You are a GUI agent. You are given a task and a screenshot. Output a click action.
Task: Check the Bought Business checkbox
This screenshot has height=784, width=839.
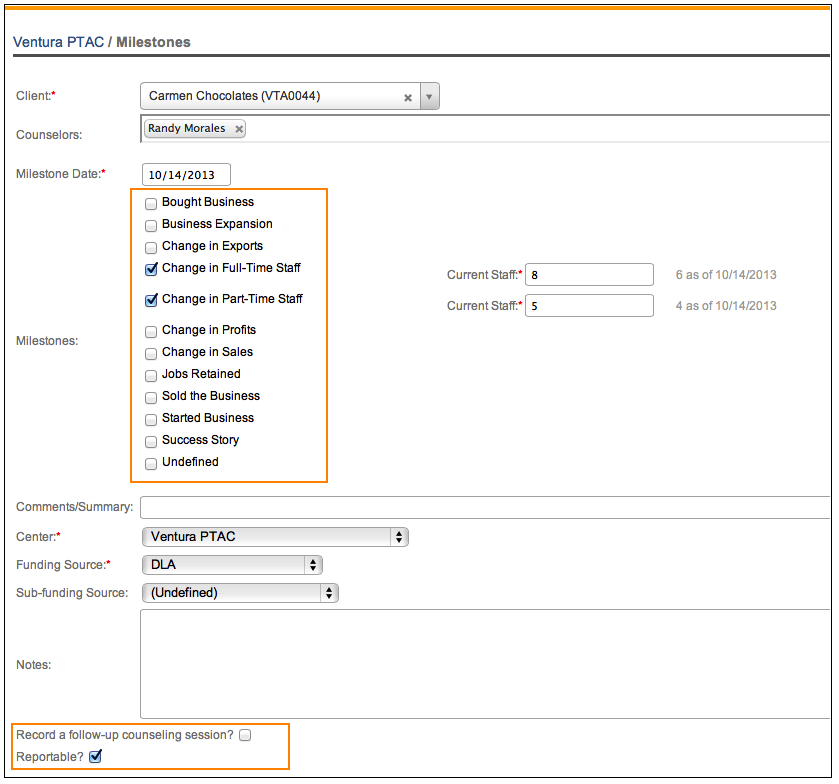pyautogui.click(x=151, y=203)
